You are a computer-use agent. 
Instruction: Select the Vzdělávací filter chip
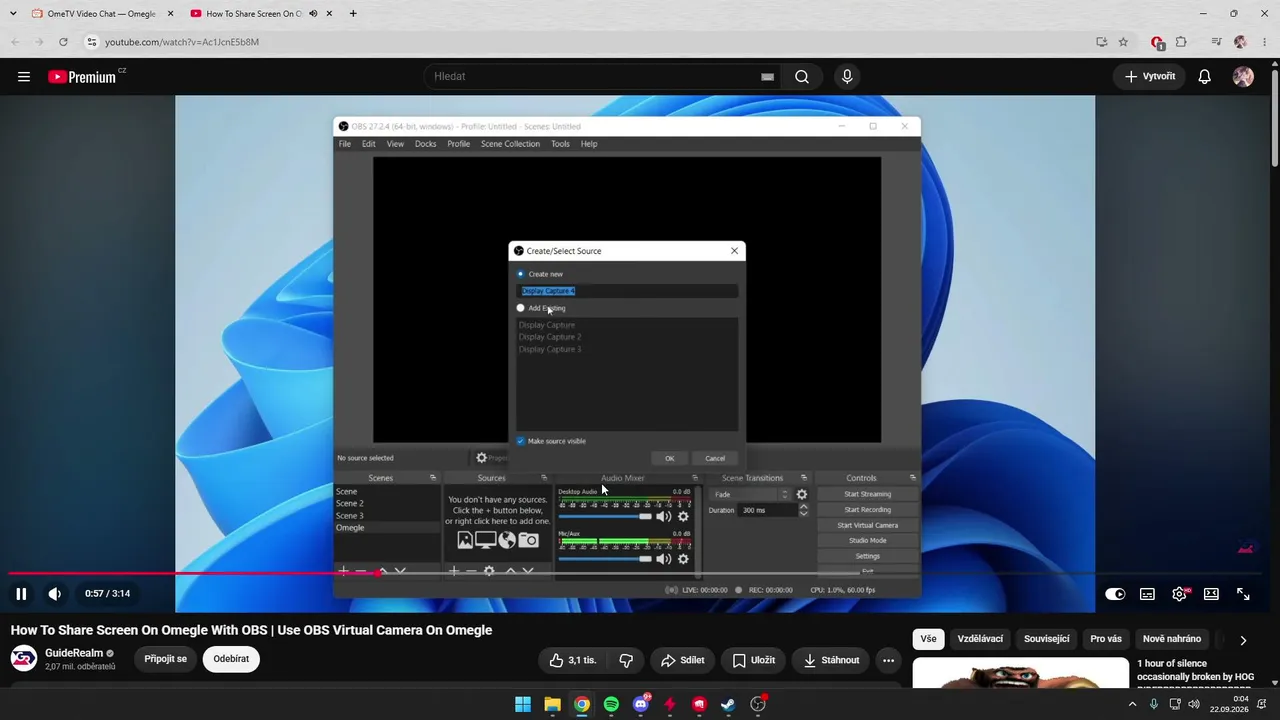click(x=980, y=639)
